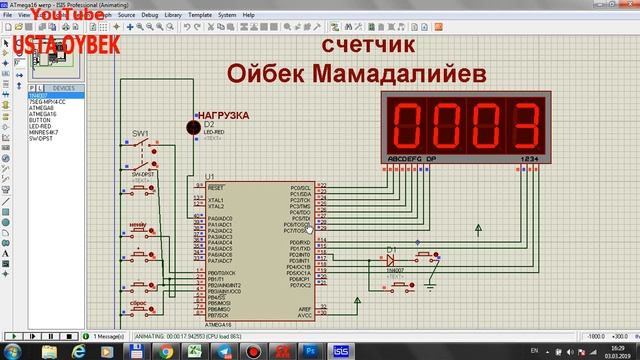Viewport: 640px width, 360px height.
Task: Open the File menu
Action: 7,15
